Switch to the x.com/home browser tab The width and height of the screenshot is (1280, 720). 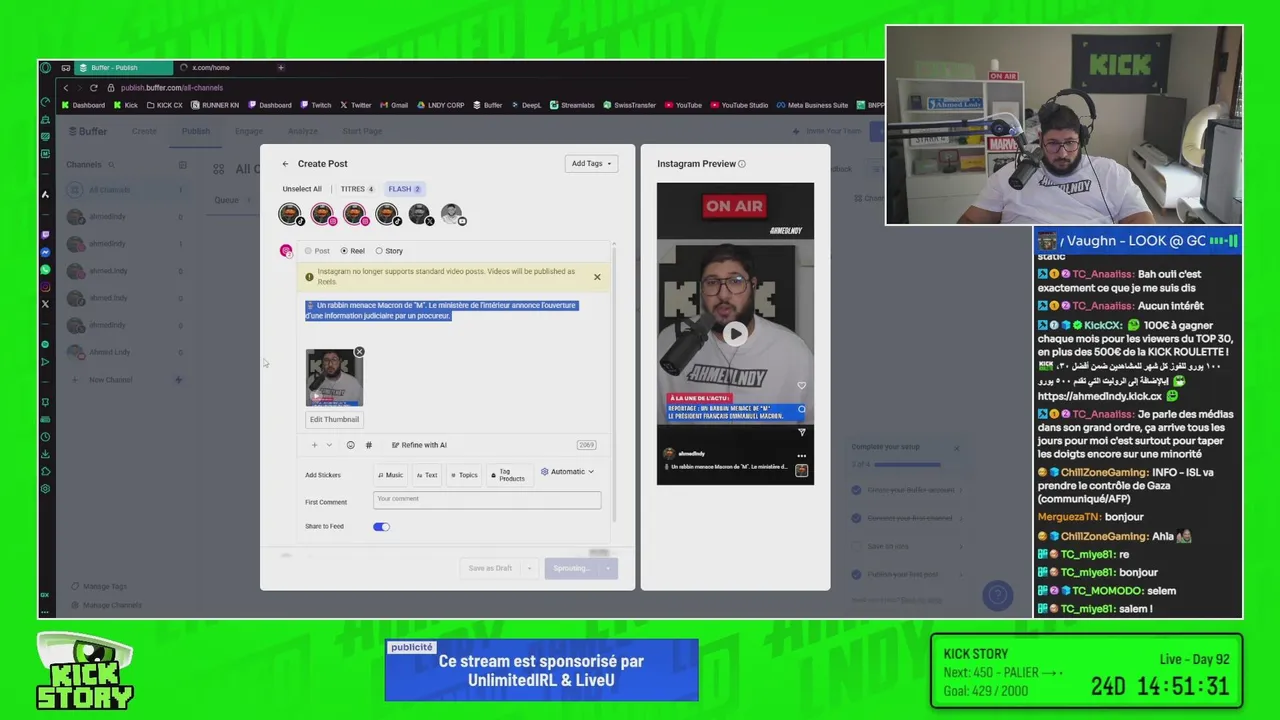click(x=211, y=68)
